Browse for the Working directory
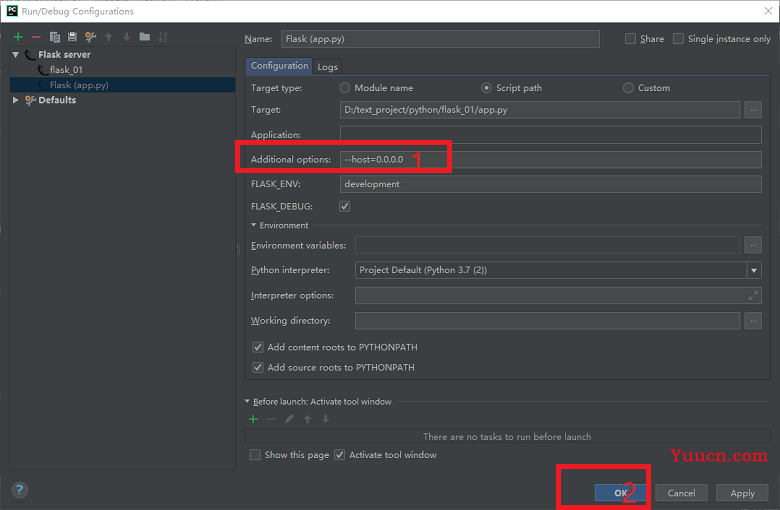The width and height of the screenshot is (780, 510). click(x=753, y=321)
